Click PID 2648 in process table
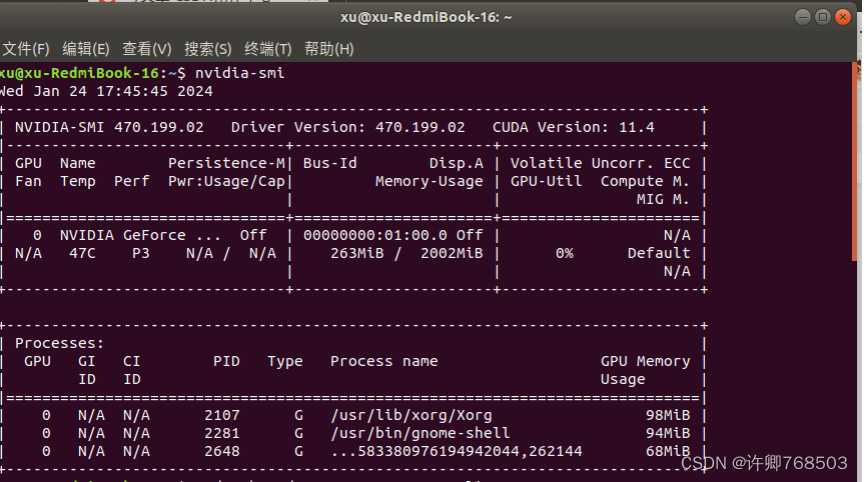Image resolution: width=864 pixels, height=482 pixels. click(222, 451)
